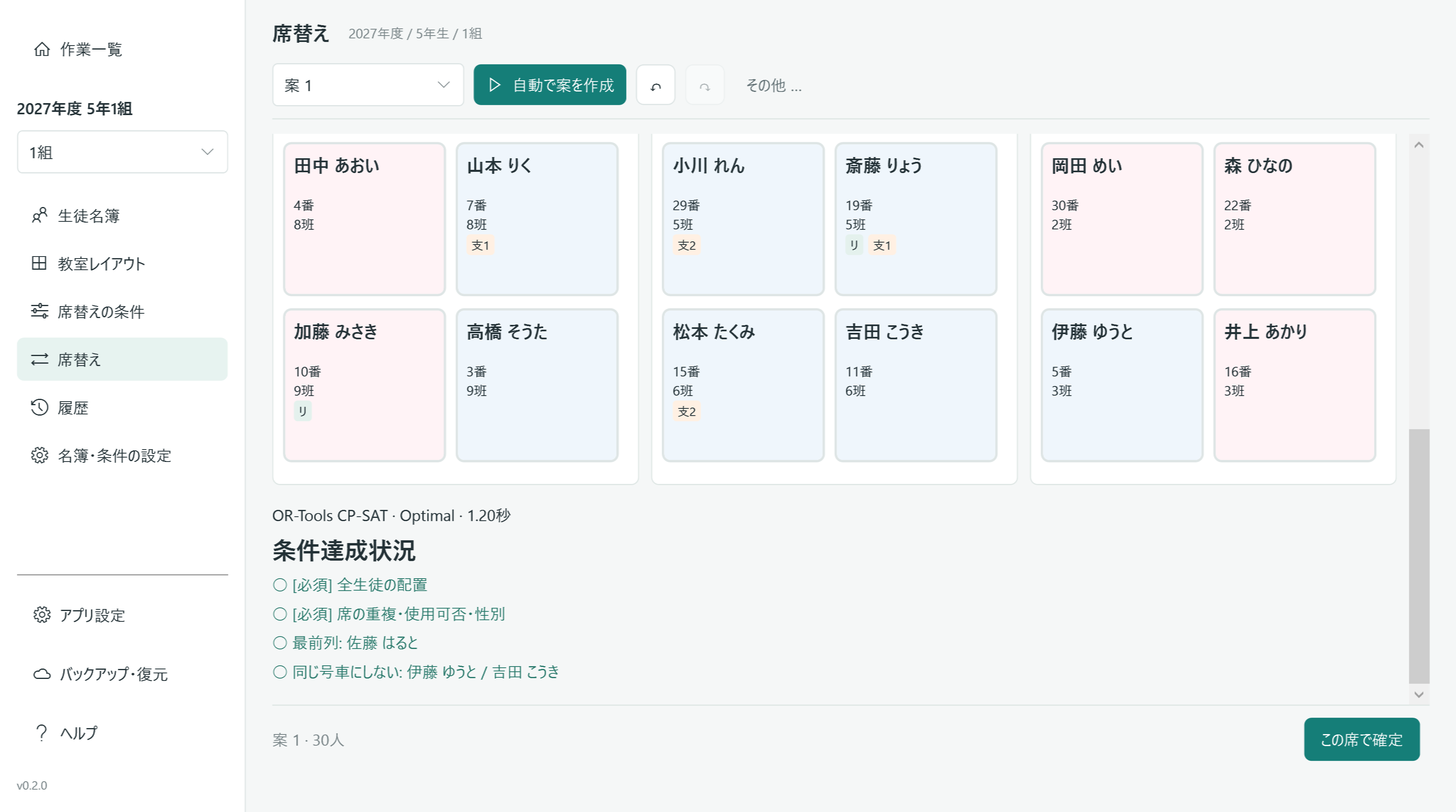Open アプリ設定
Screen dimensions: 1456x812
(x=123, y=615)
